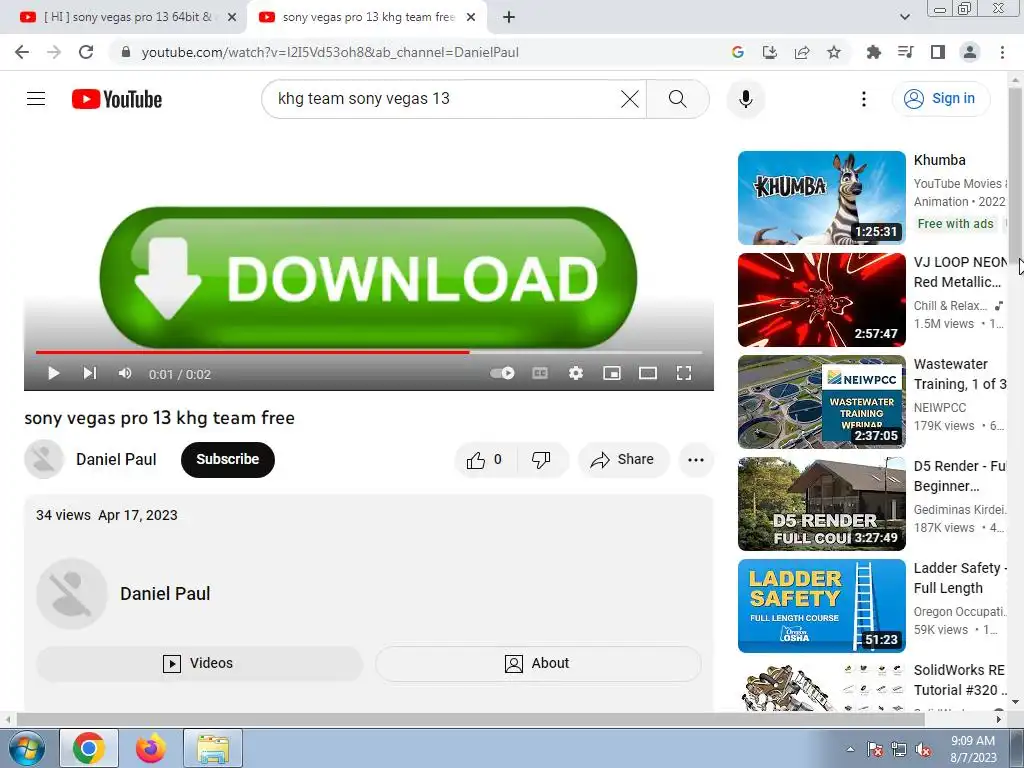Skip to next video
1024x768 pixels.
pos(89,373)
